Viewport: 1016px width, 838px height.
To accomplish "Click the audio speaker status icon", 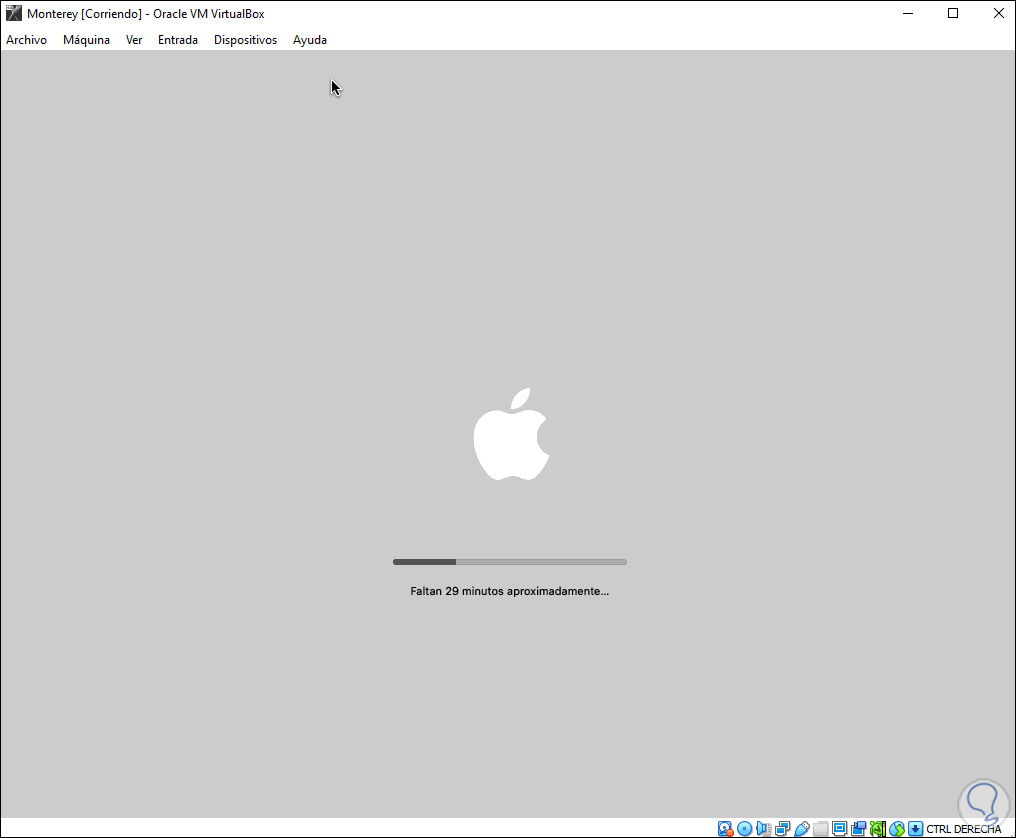I will [x=763, y=828].
